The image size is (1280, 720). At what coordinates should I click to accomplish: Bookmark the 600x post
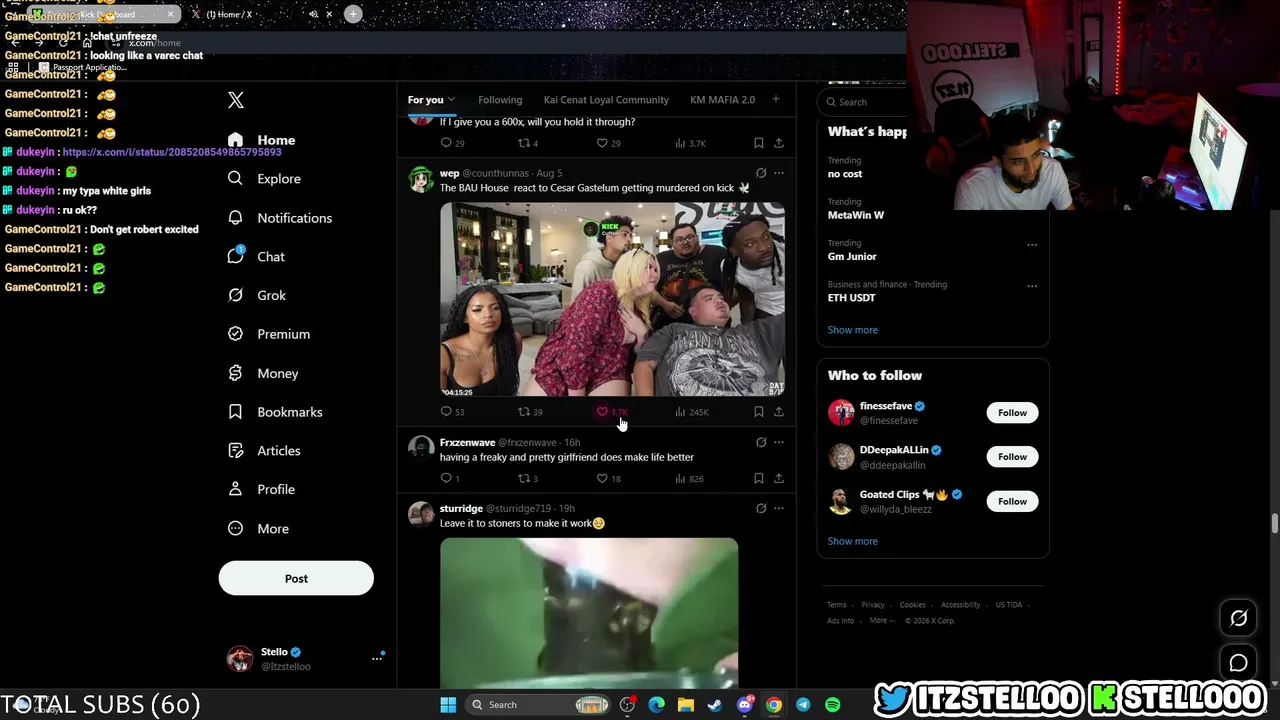click(x=759, y=143)
